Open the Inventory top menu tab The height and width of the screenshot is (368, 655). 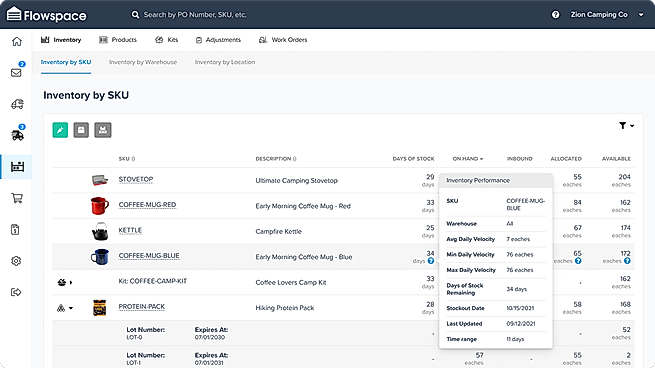(x=61, y=40)
